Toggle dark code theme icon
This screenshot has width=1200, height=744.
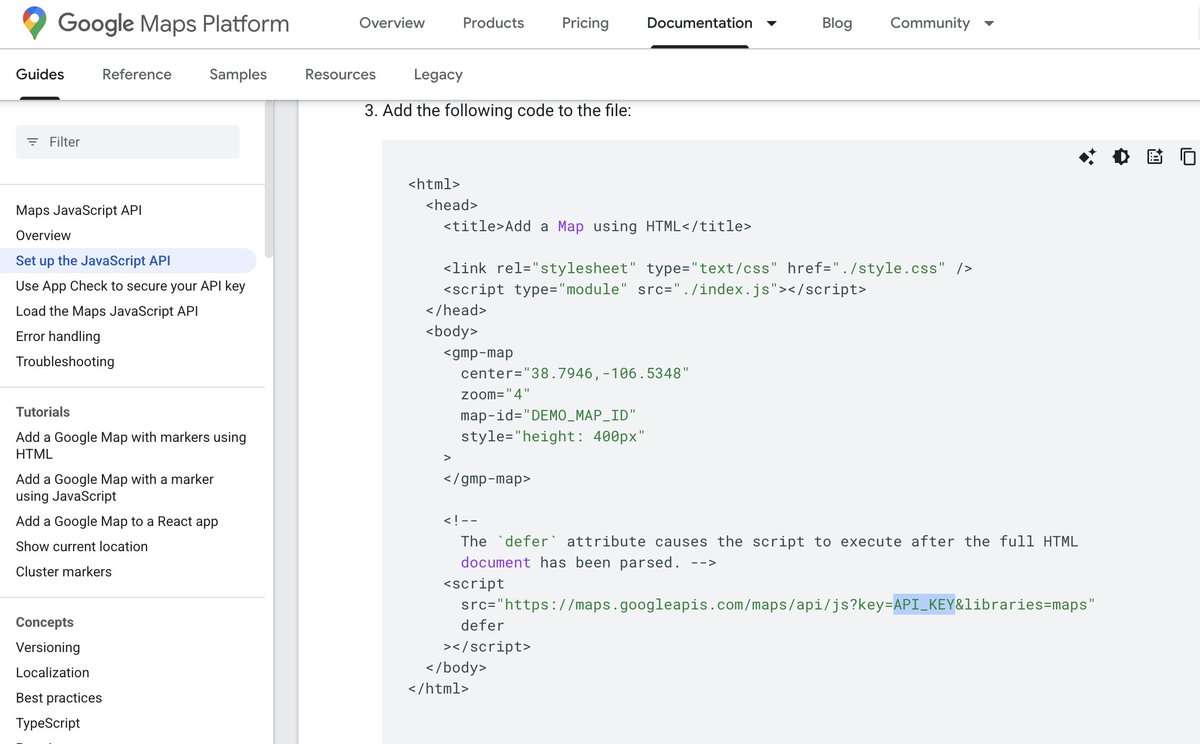coord(1121,157)
